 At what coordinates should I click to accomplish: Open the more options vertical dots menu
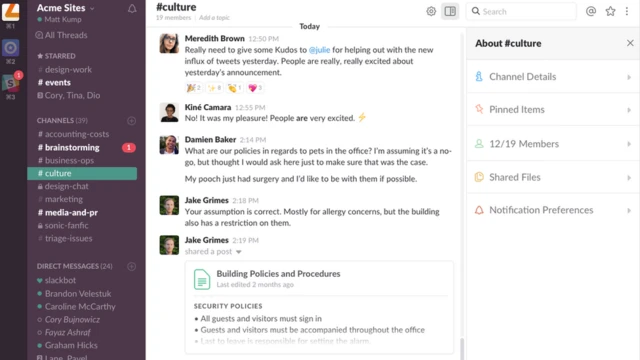pyautogui.click(x=627, y=11)
